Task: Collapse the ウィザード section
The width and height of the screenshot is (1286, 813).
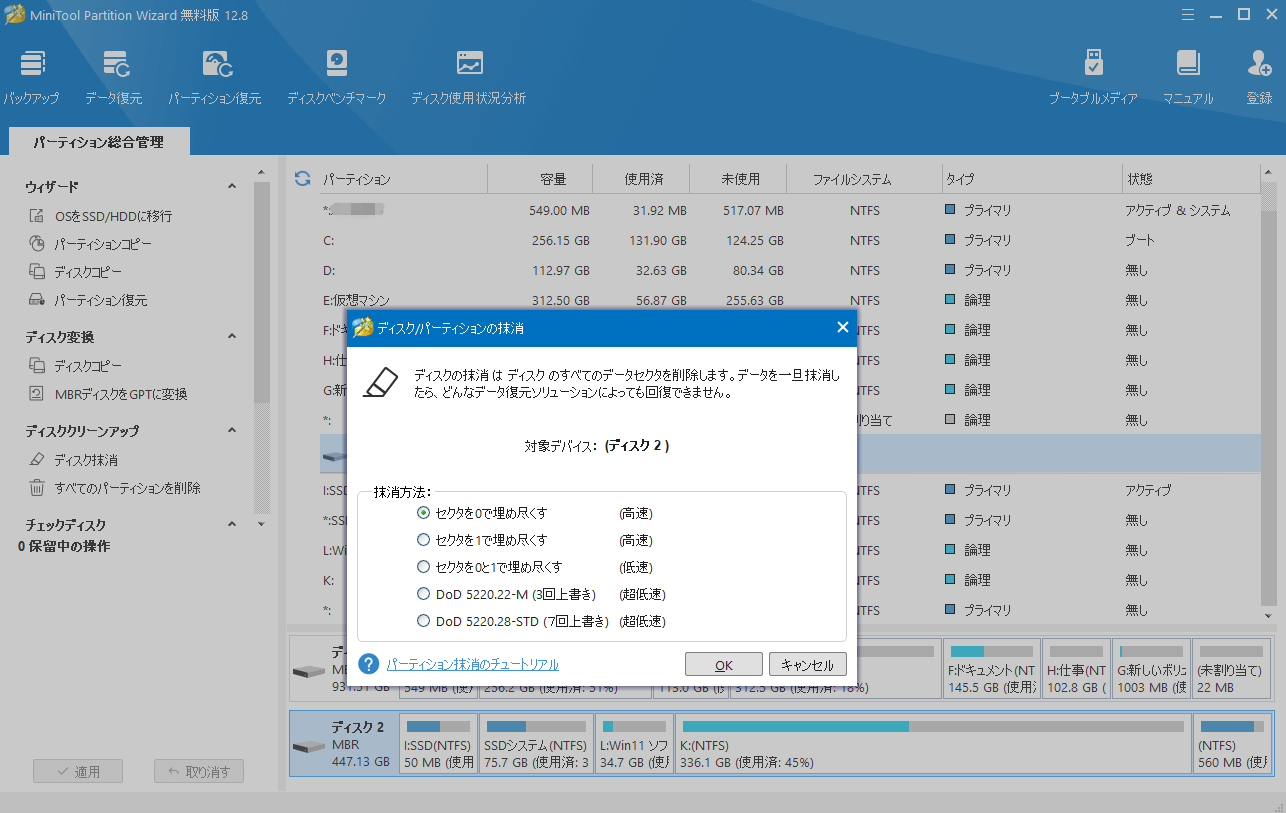Action: [232, 187]
